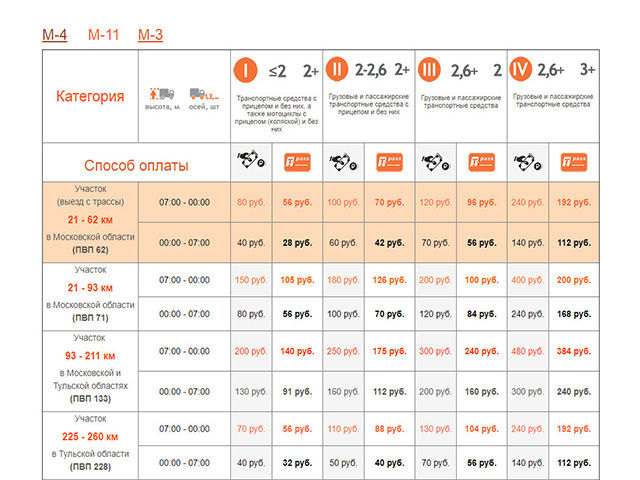Viewport: 640px width, 480px height.
Task: Click 'высота, м' caption
Action: tap(162, 107)
